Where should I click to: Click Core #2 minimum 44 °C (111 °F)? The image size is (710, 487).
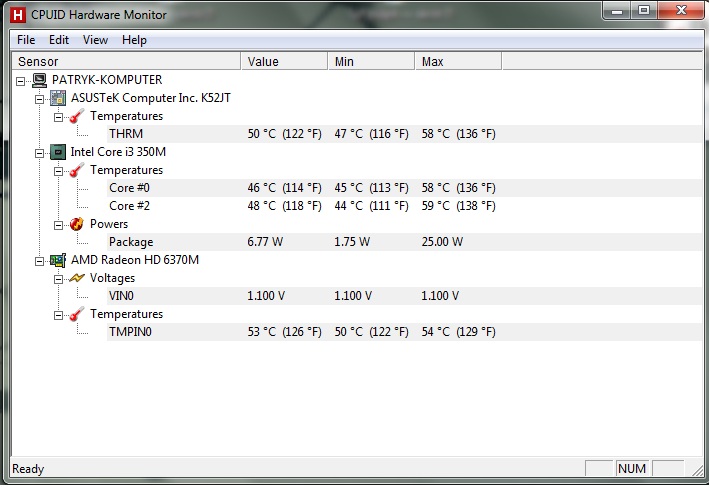tap(371, 206)
